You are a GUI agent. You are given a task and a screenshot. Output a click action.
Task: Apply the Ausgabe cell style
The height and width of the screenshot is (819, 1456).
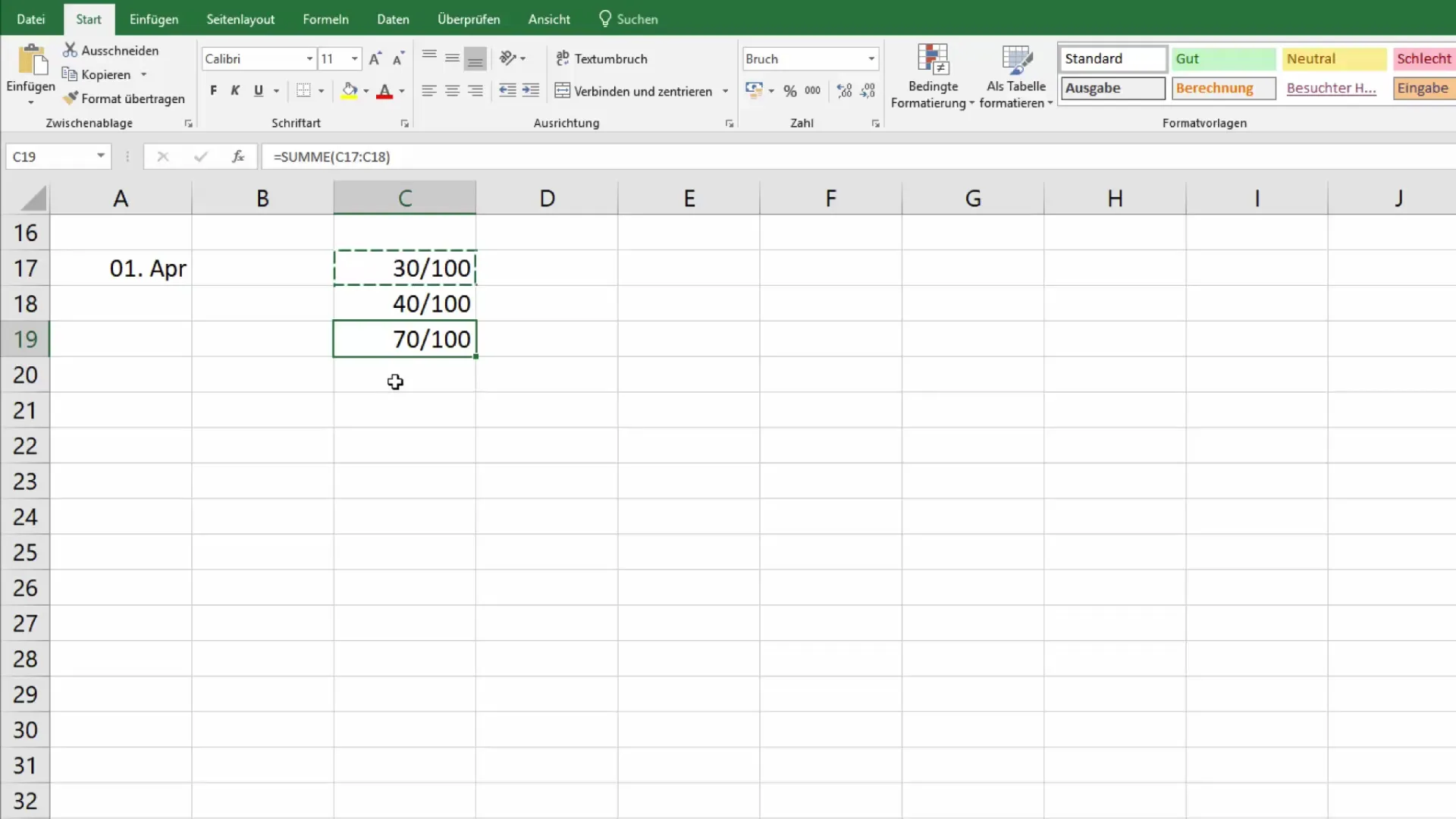[1112, 88]
